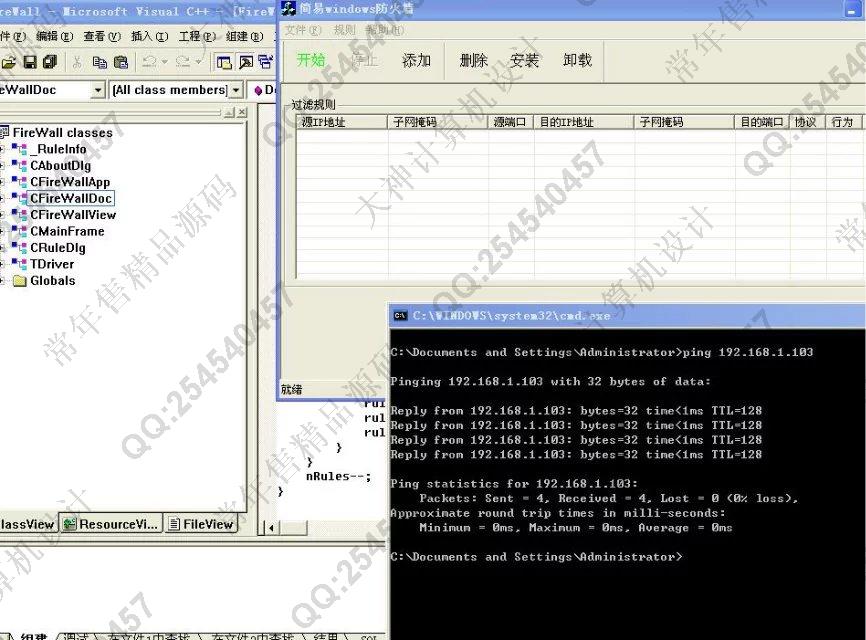
Task: Click the Copy icon in toolbar
Action: point(100,62)
